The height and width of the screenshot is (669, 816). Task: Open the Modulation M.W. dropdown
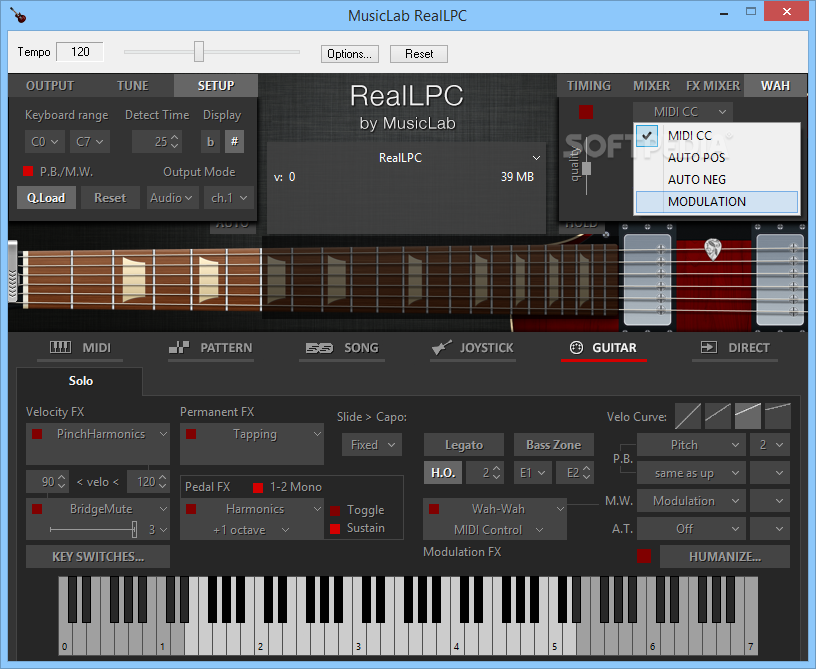coord(691,501)
